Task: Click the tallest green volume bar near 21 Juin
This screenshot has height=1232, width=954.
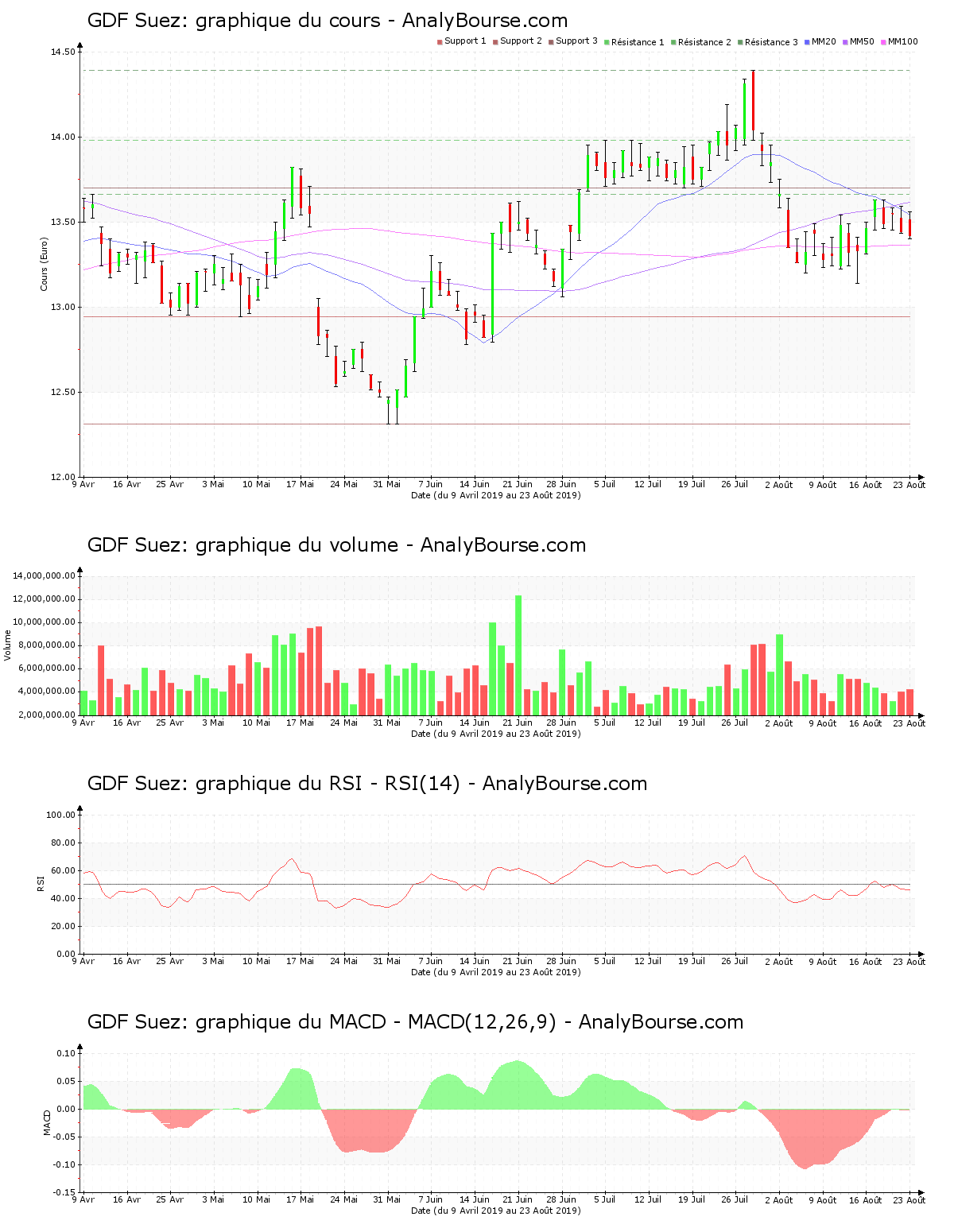Action: point(518,655)
